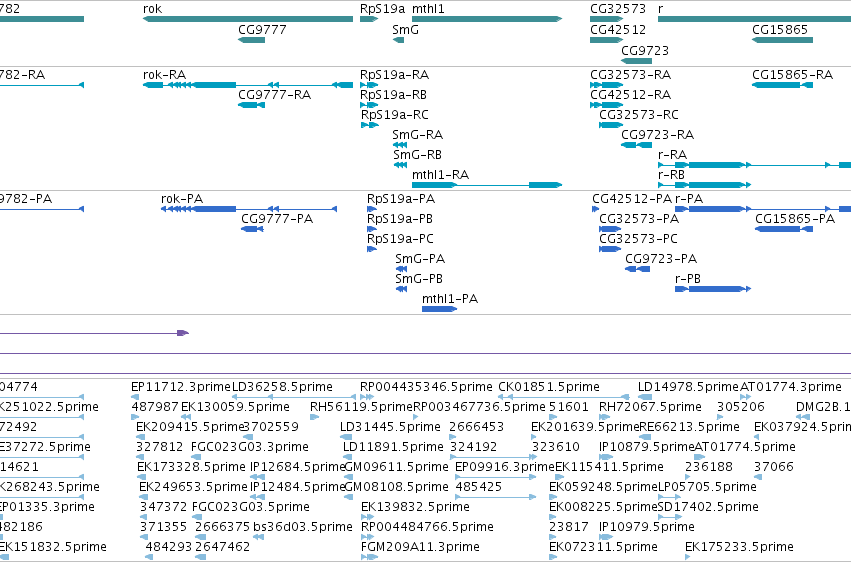Image resolution: width=851 pixels, height=562 pixels.
Task: Select the CG32573-PC protein label
Action: point(639,239)
